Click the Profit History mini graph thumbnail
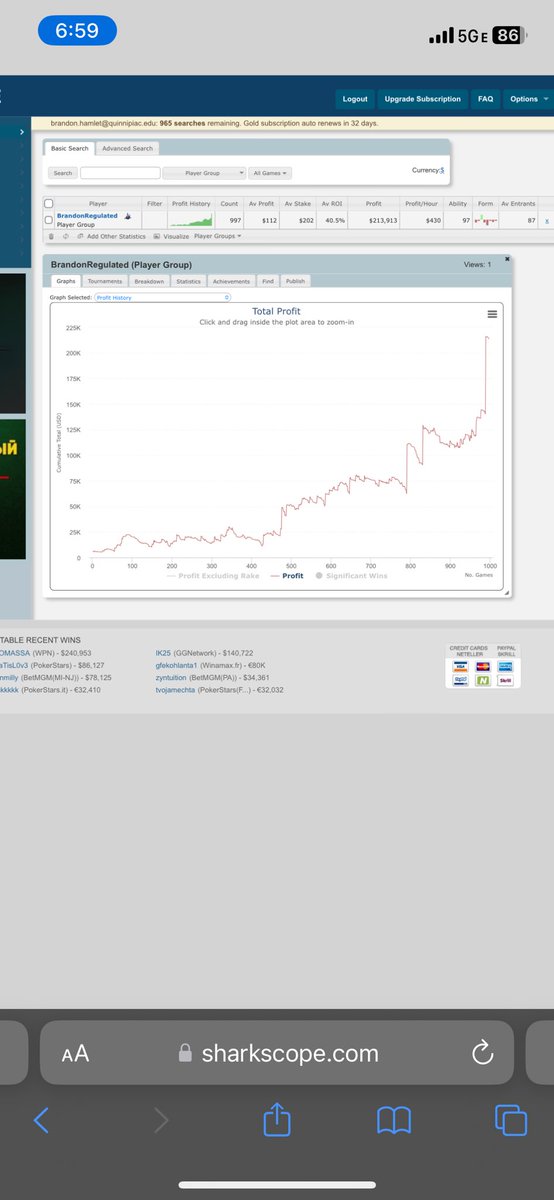554x1200 pixels. tap(192, 219)
